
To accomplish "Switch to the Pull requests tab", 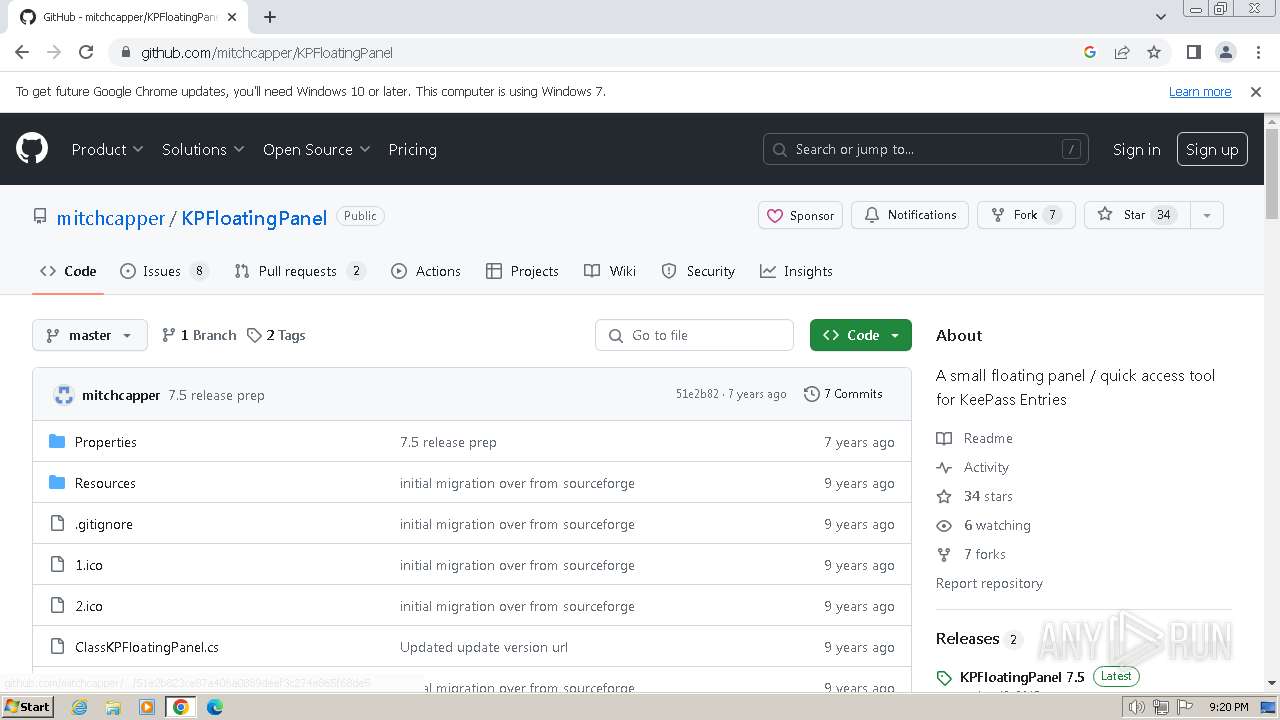I will pos(299,271).
